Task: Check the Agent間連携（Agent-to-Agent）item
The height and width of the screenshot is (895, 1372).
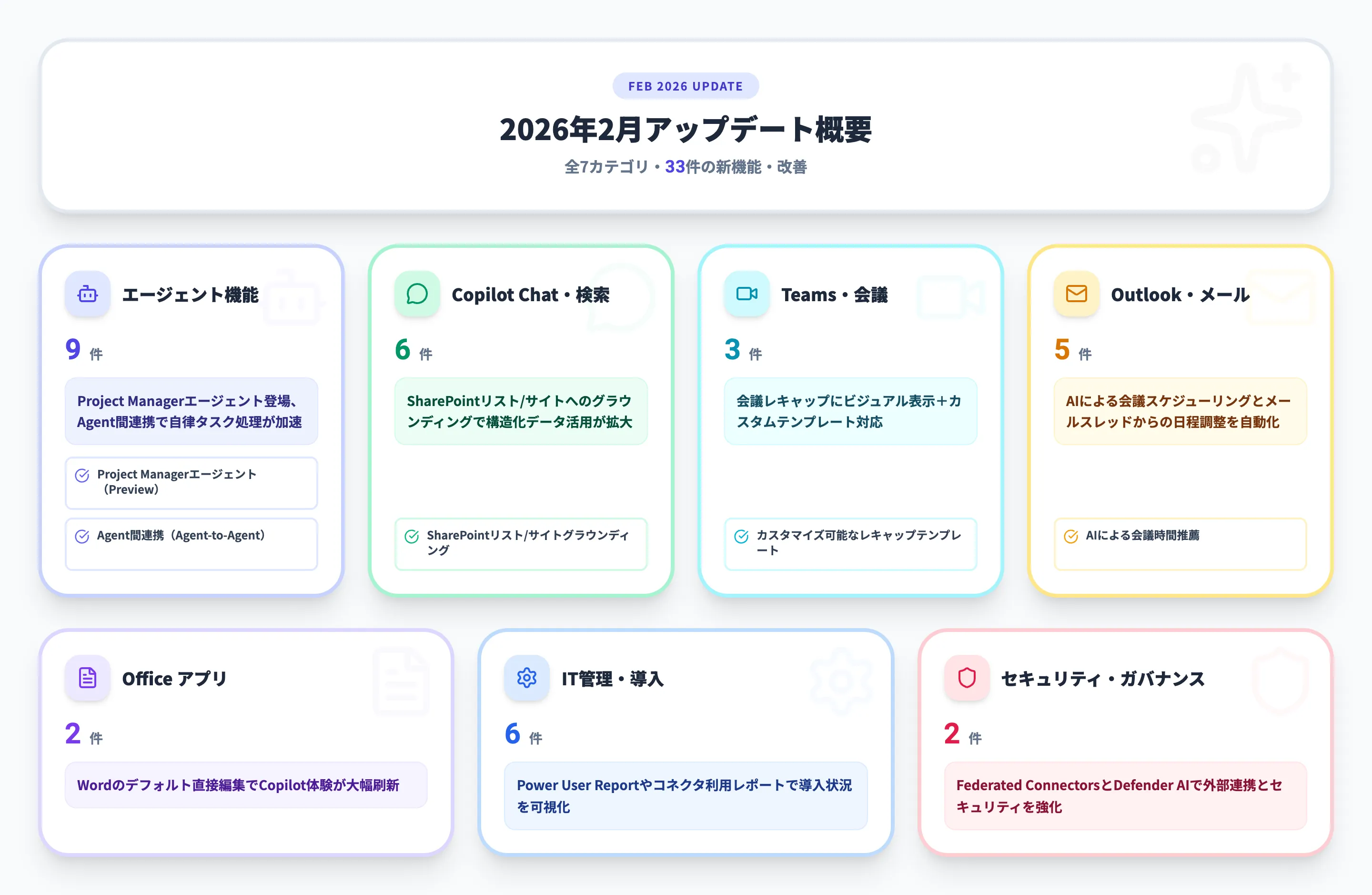Action: click(191, 544)
